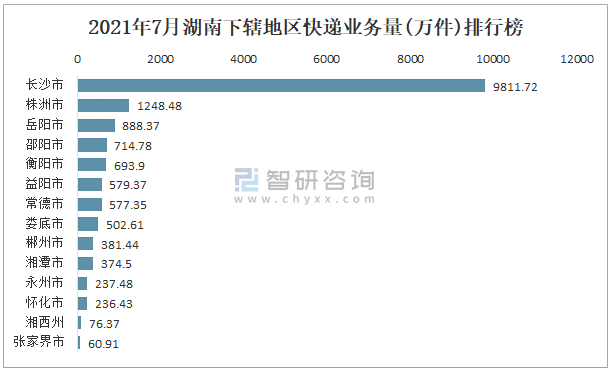The width and height of the screenshot is (609, 374).
Task: Click the 12000 axis tick label
Action: click(x=577, y=59)
